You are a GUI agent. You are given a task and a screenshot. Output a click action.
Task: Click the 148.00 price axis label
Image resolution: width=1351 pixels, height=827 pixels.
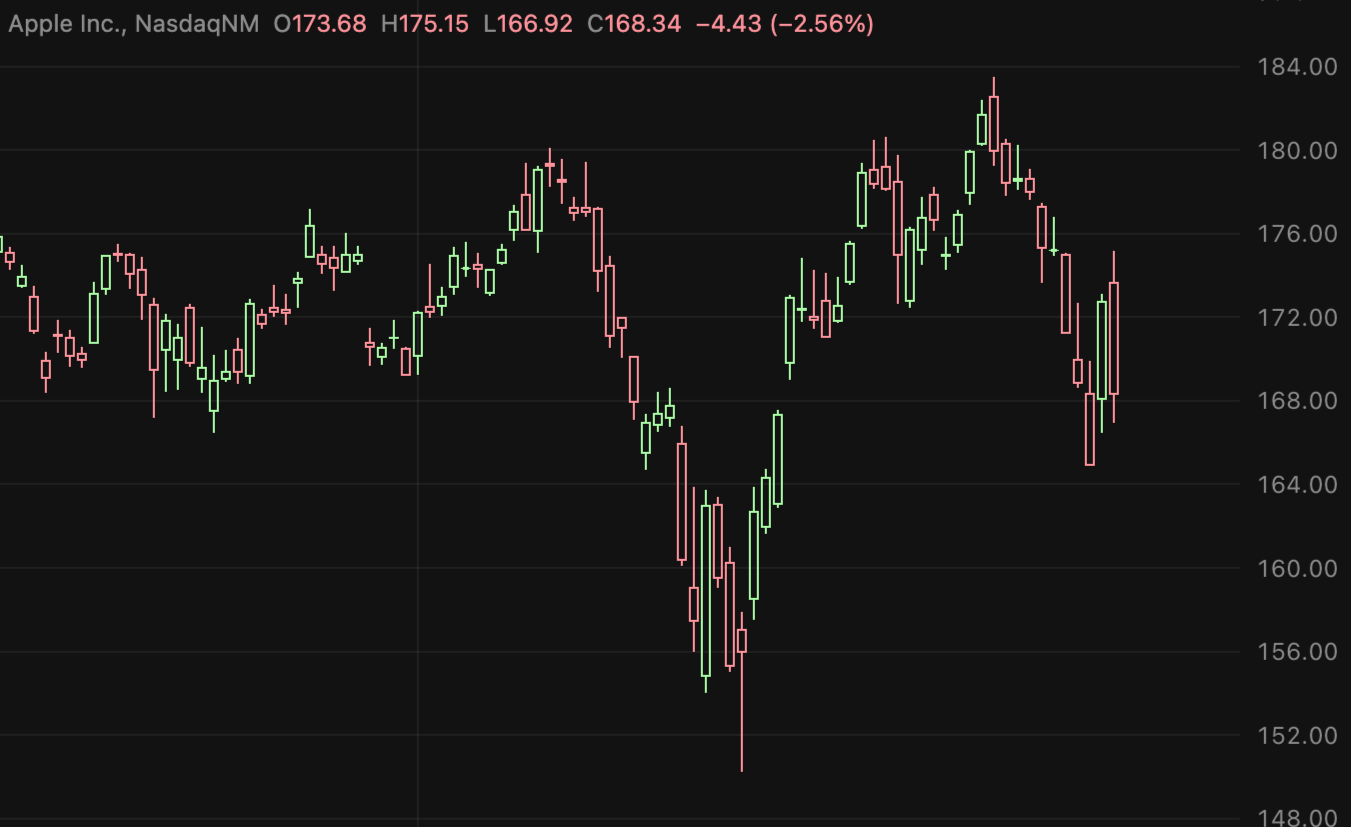click(1297, 818)
